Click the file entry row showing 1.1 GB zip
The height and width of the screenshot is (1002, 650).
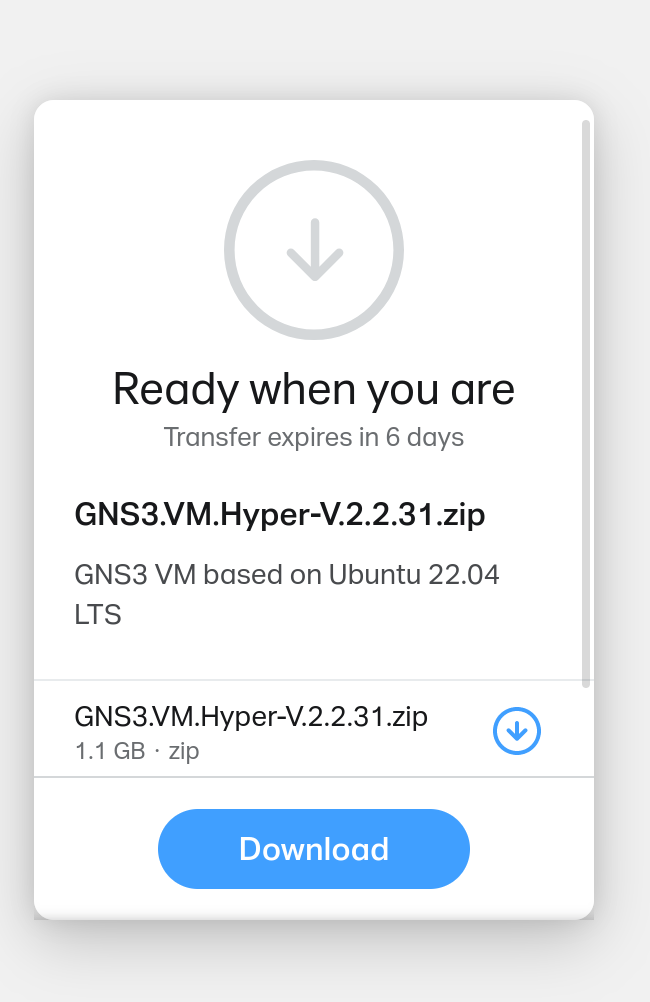[x=280, y=730]
